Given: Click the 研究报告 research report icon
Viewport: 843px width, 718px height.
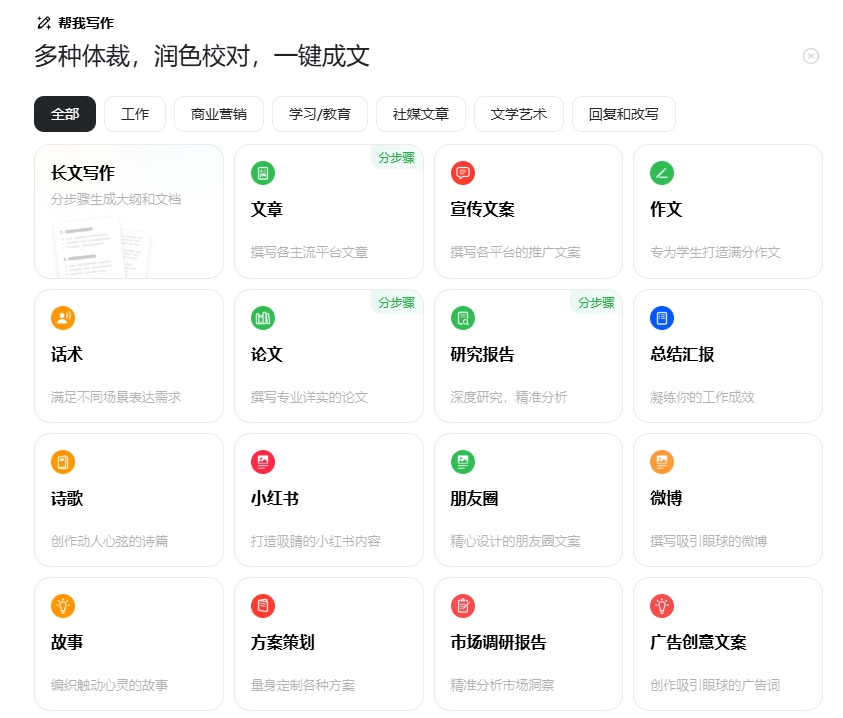Looking at the screenshot, I should click(462, 317).
